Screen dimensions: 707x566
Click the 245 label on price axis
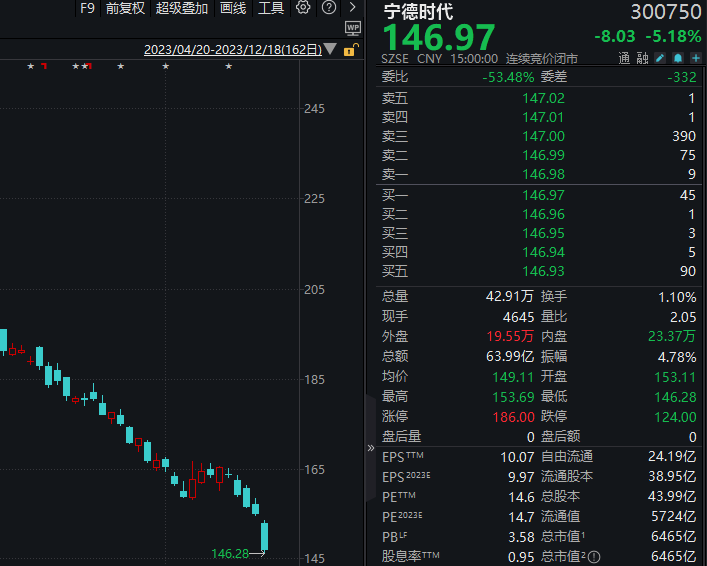314,109
